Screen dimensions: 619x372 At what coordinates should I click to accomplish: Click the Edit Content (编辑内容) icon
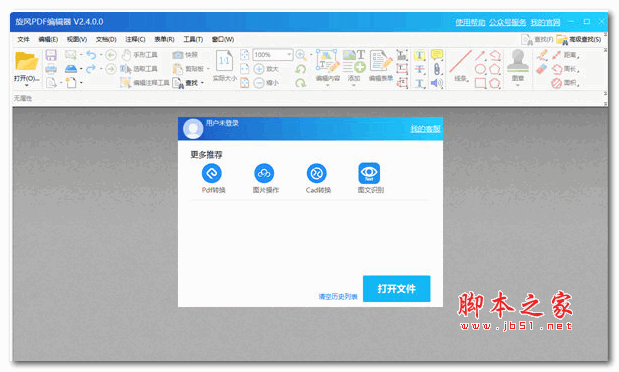point(327,61)
